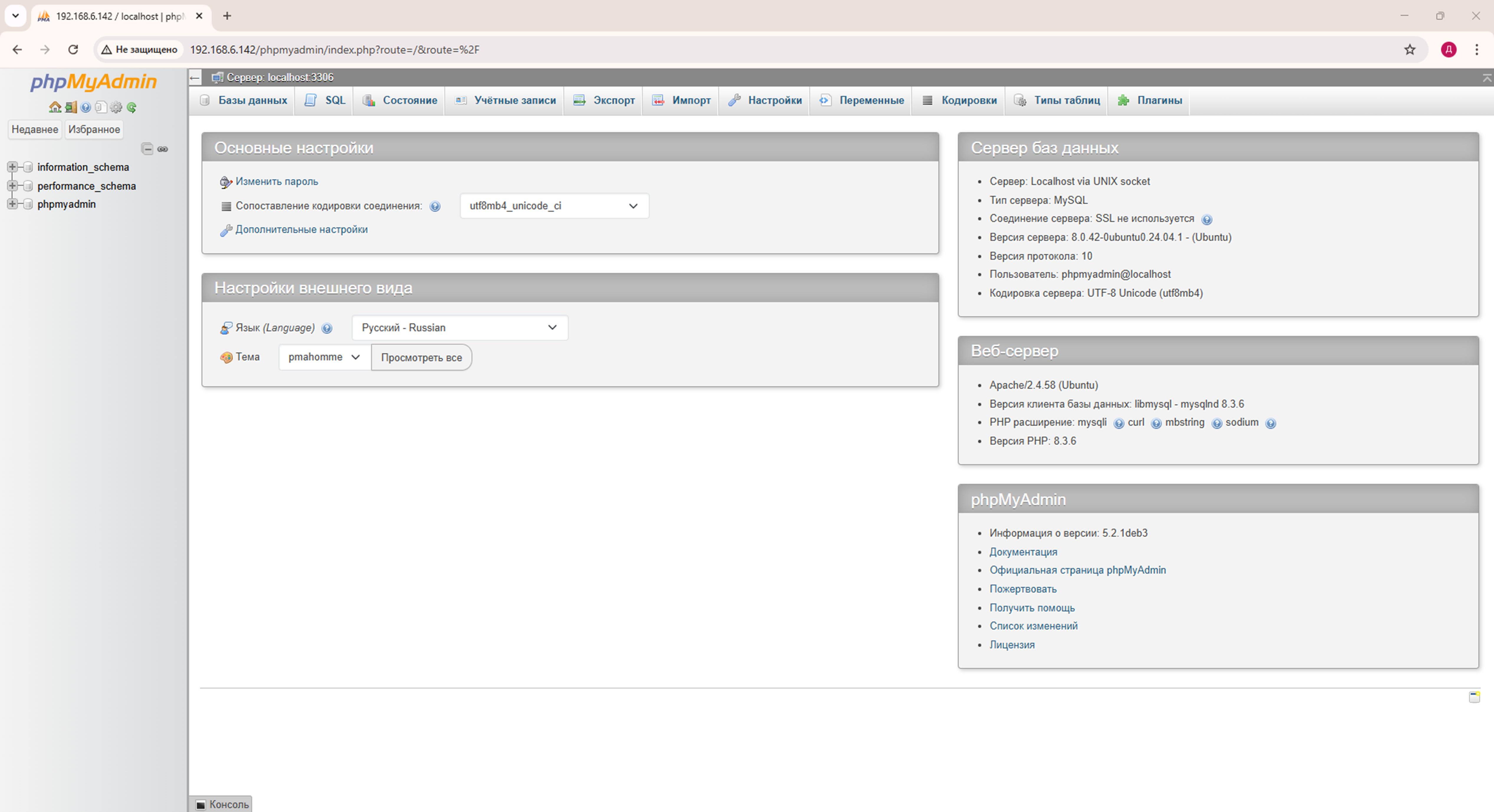Switch to Экспорт tab
Viewport: 1494px width, 812px height.
[604, 100]
